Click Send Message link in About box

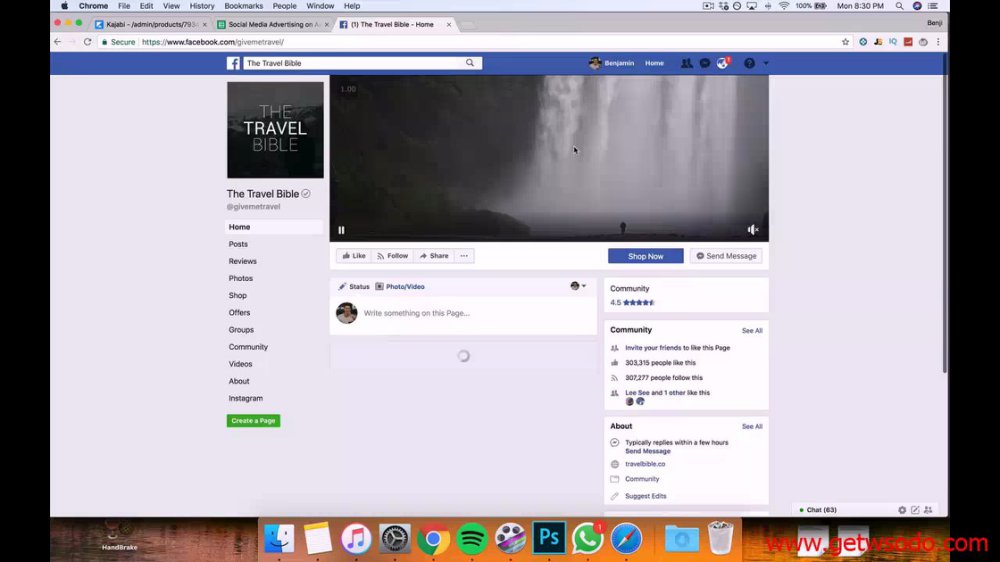647,451
